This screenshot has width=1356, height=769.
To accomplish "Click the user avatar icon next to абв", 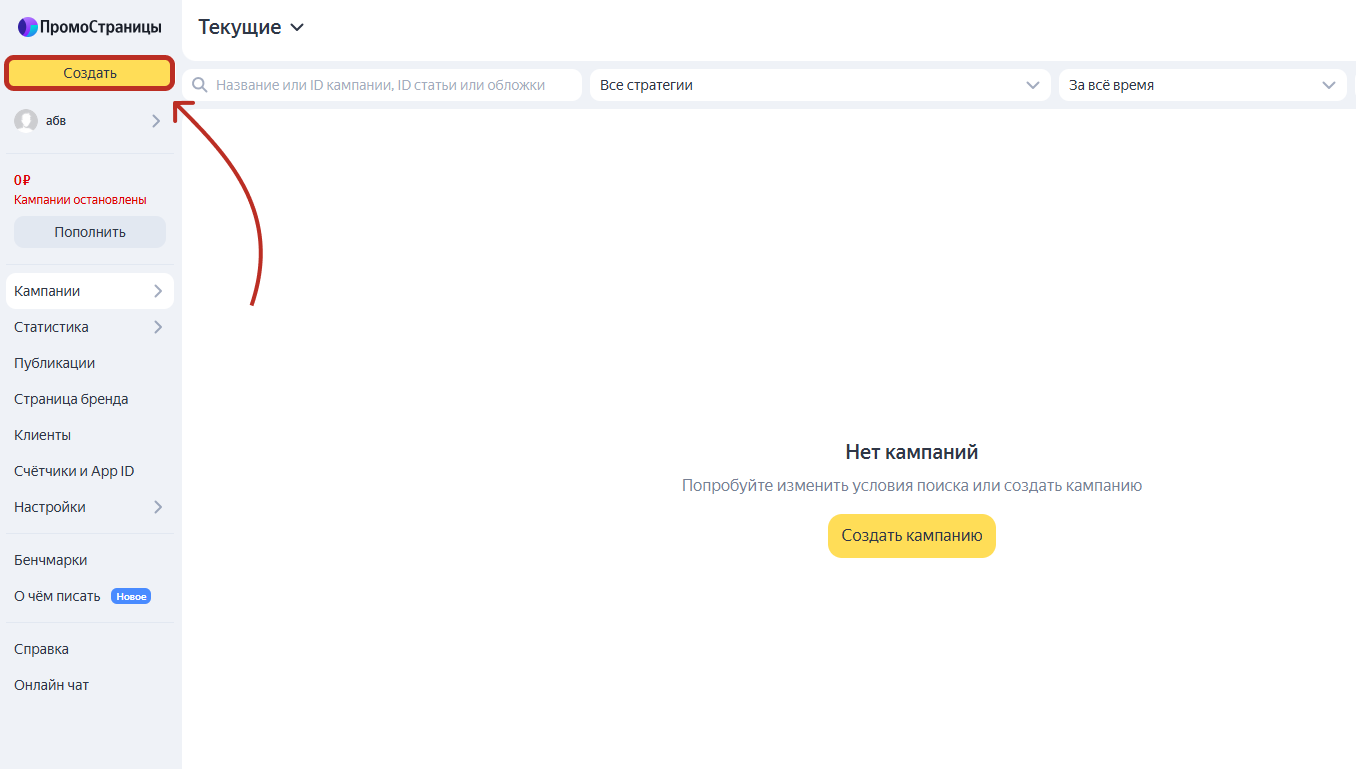I will (26, 121).
